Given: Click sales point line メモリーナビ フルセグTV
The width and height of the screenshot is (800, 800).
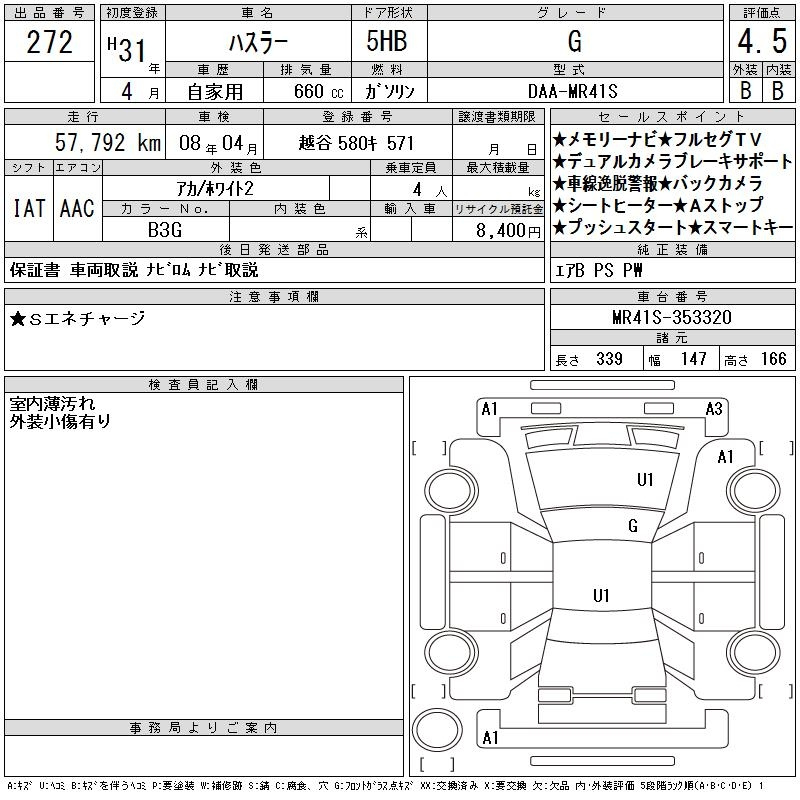Looking at the screenshot, I should pos(657,139).
